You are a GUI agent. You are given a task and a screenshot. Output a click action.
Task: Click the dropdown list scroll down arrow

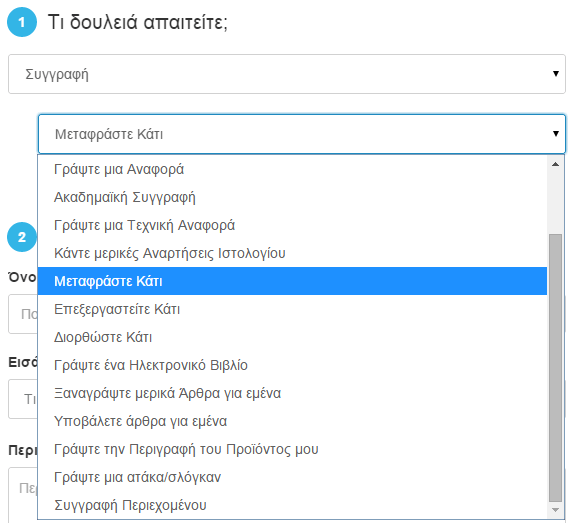(556, 510)
